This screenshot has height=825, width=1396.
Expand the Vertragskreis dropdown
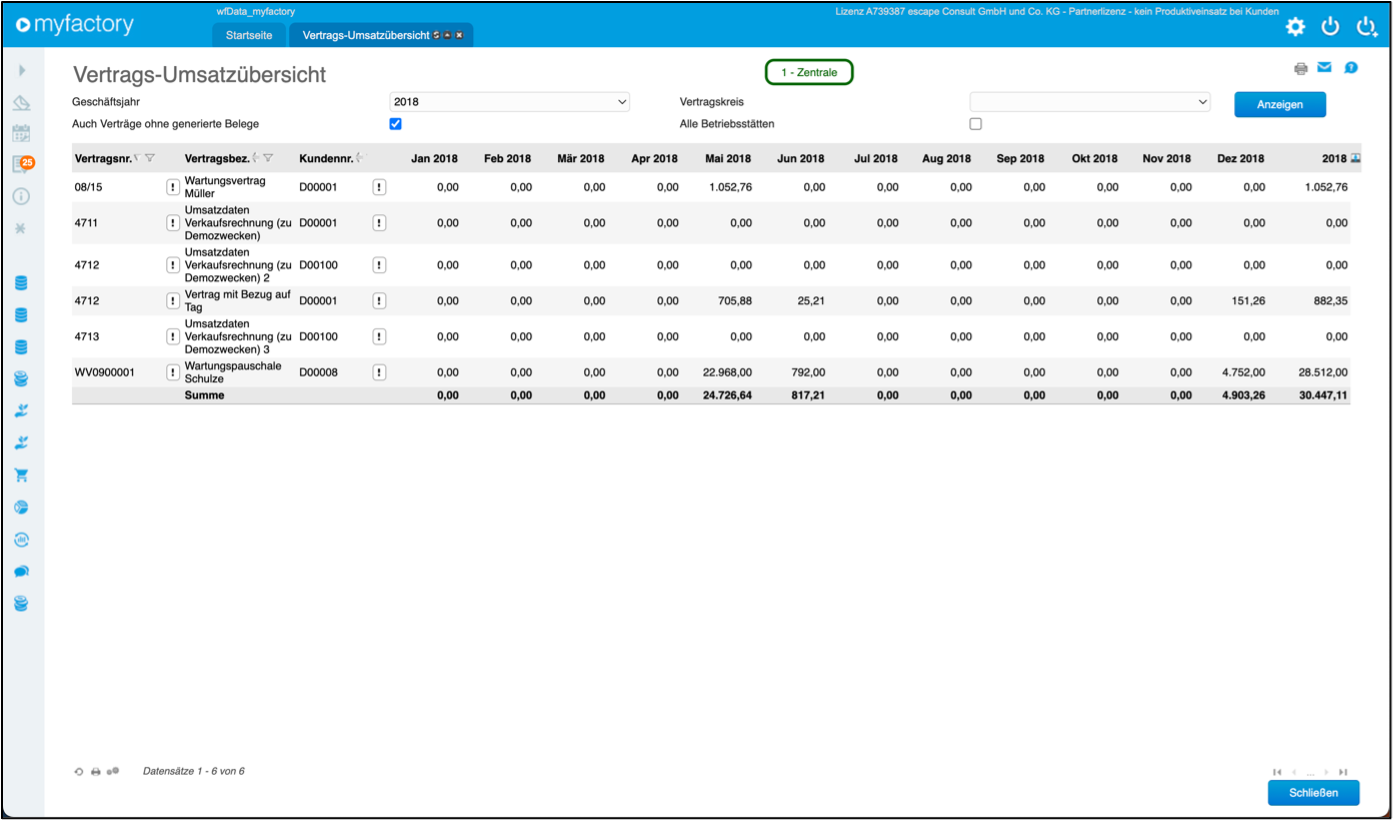pos(1089,102)
